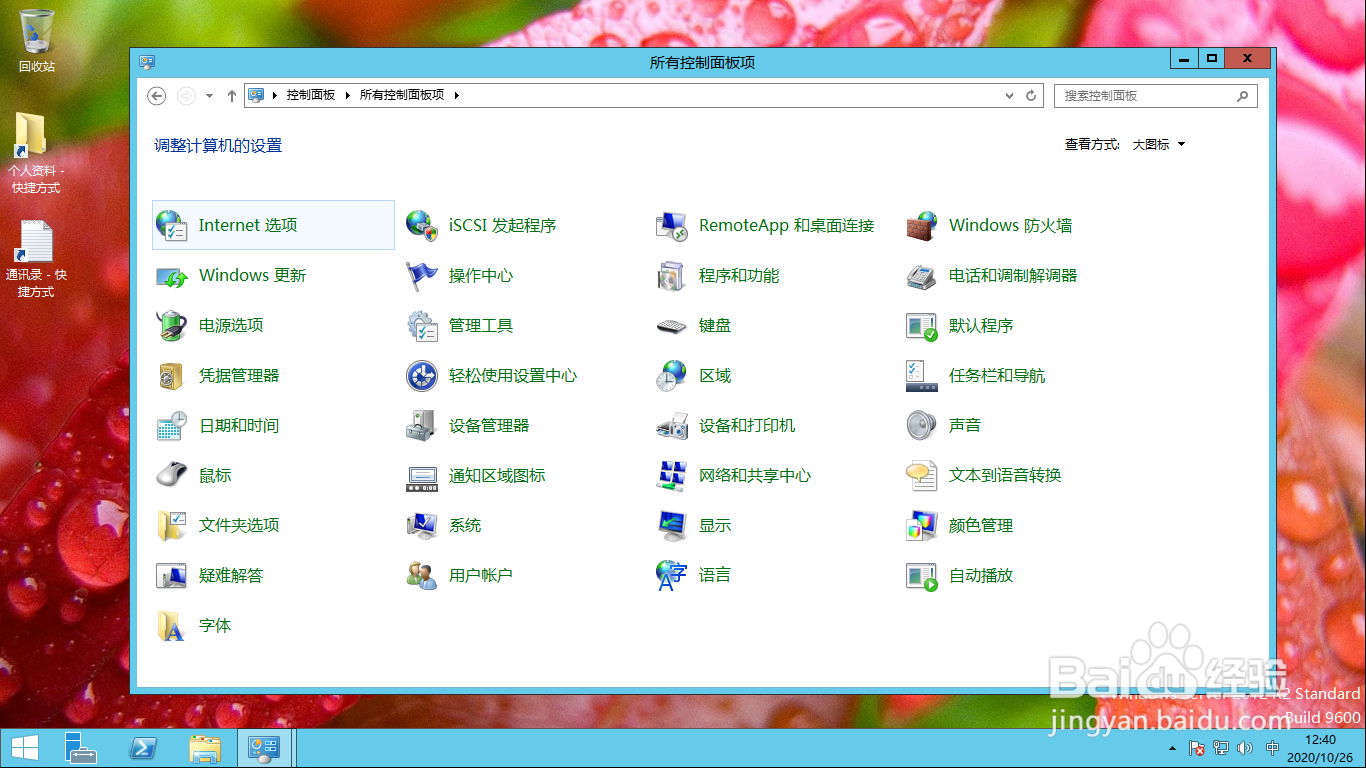
Task: Open the 文本到语音转换 speech bubble icon
Action: pos(922,476)
